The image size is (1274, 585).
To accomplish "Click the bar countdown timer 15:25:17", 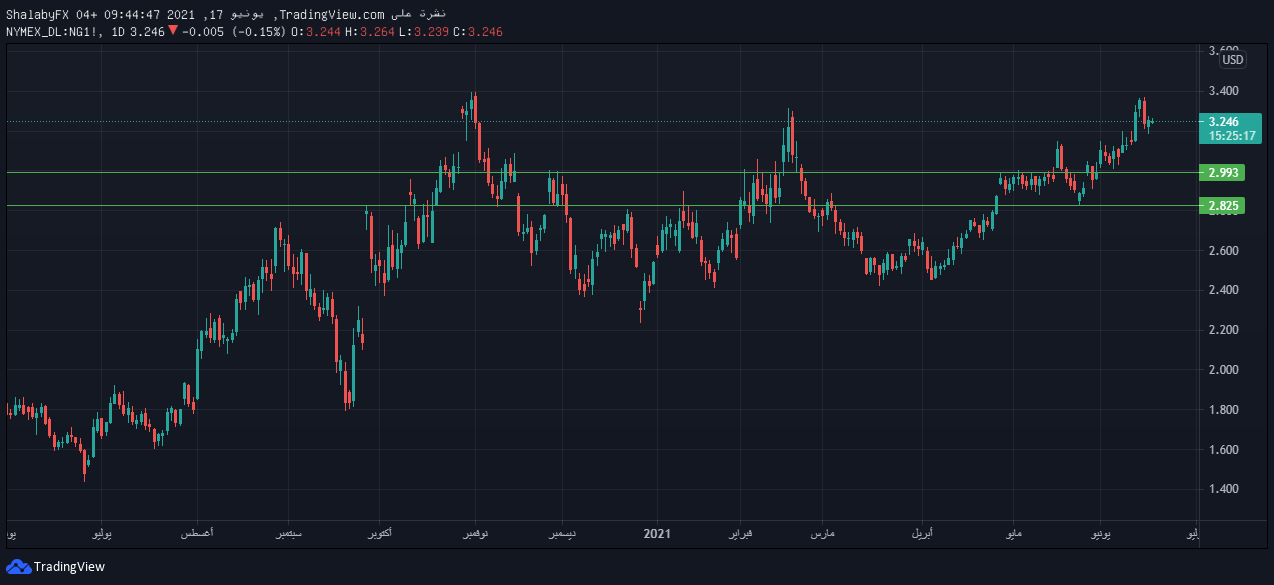I will (1231, 135).
